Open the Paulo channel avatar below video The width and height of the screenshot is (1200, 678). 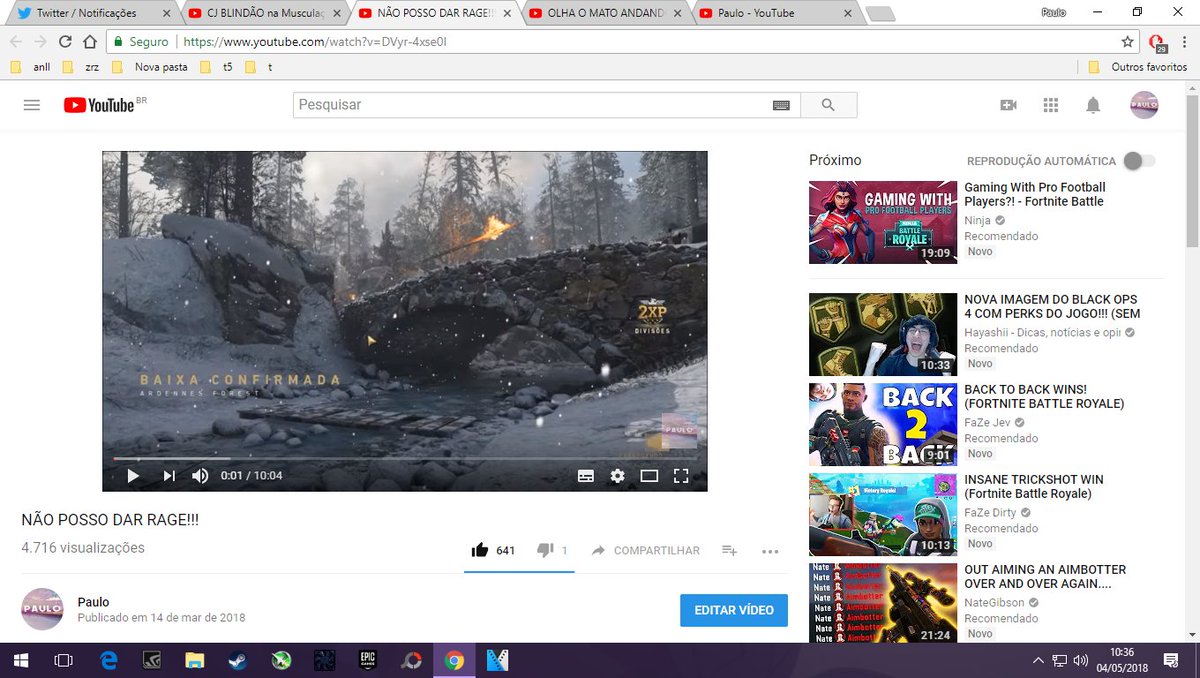(x=42, y=609)
